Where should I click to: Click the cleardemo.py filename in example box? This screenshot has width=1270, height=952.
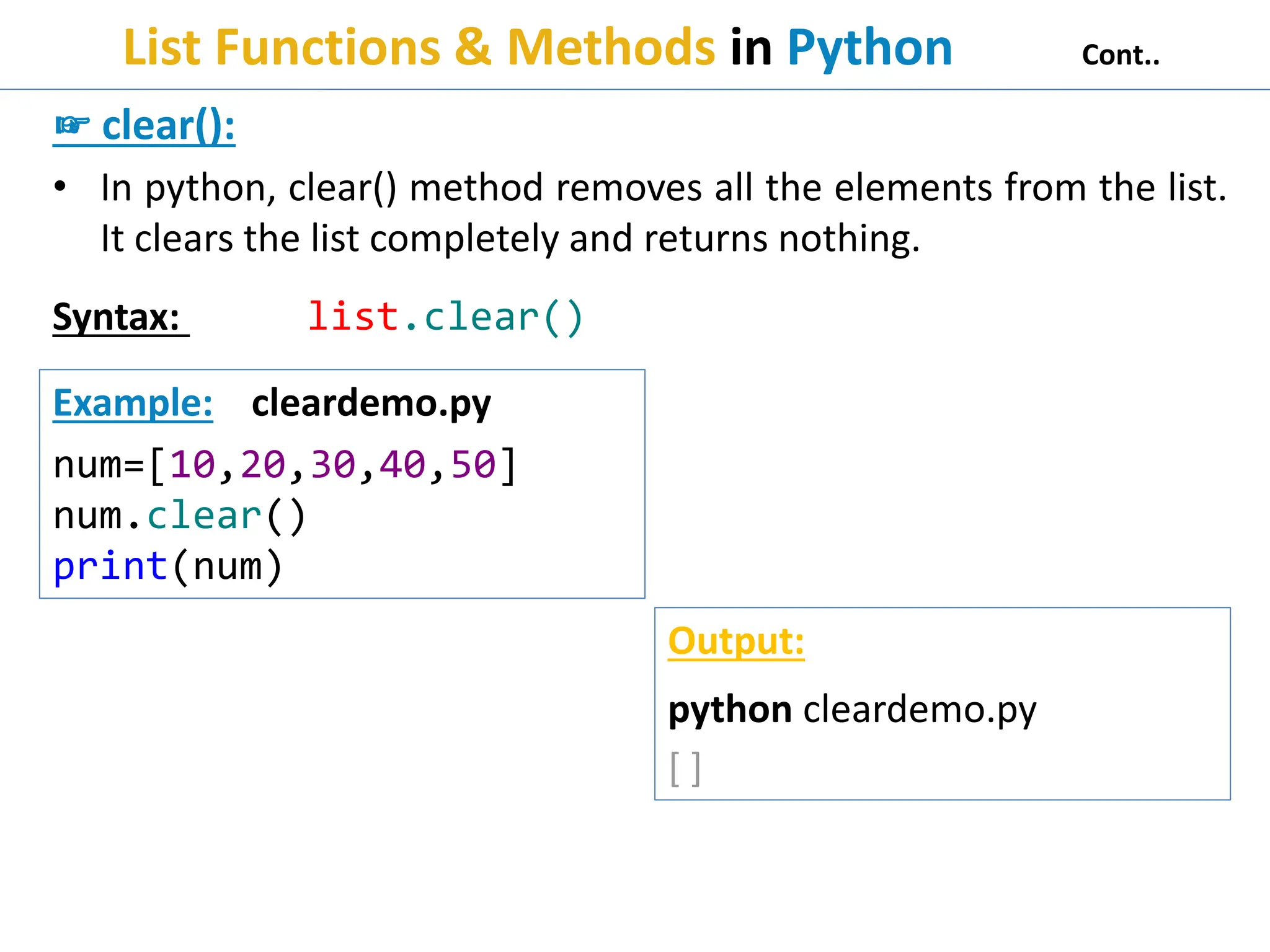[371, 403]
